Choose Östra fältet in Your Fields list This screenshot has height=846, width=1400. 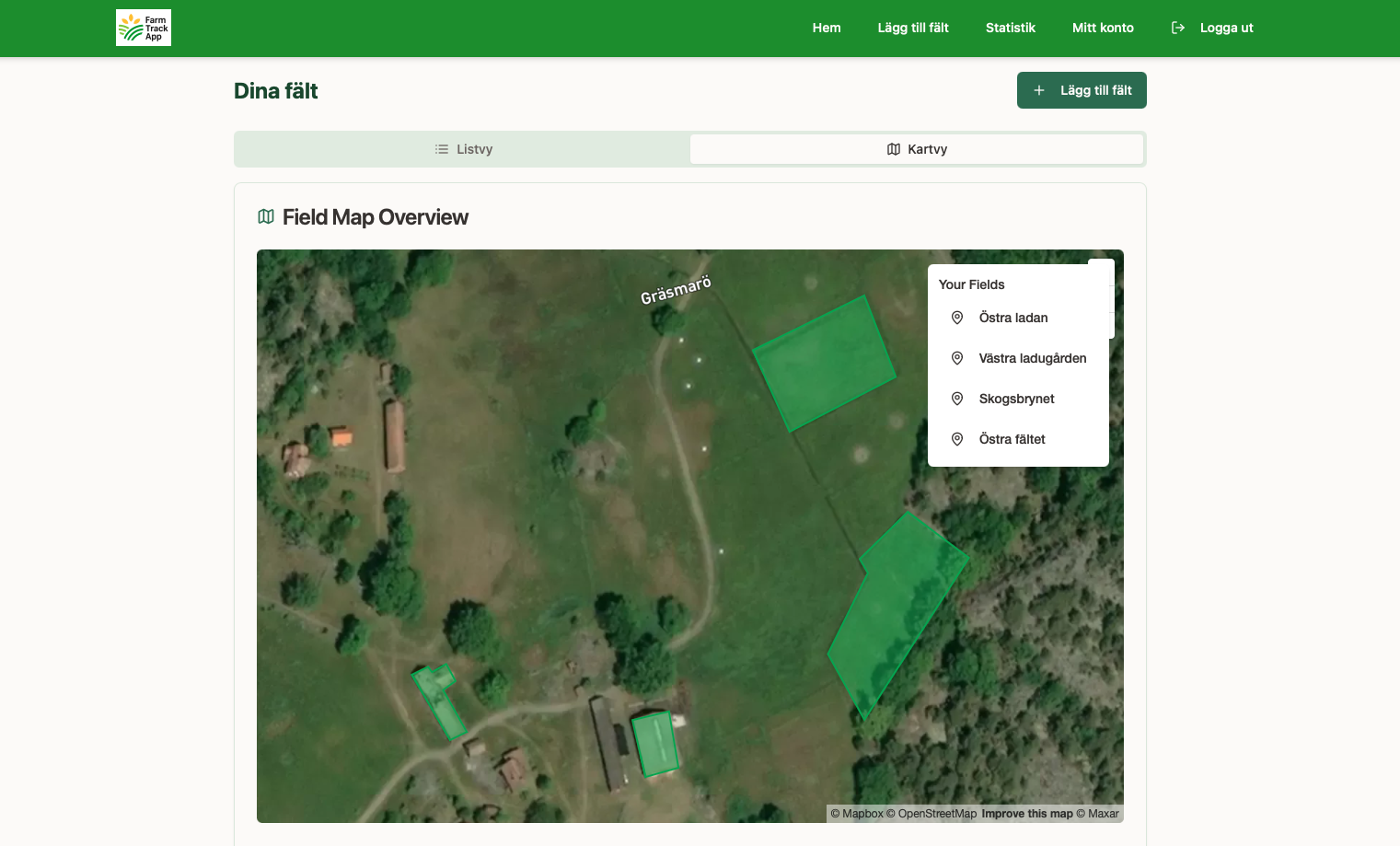tap(1018, 439)
